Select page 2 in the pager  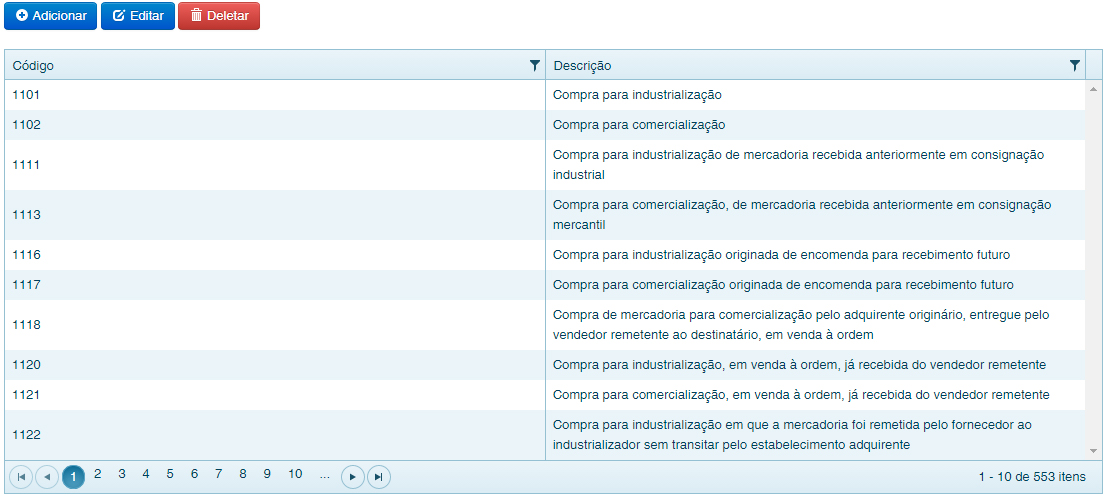pyautogui.click(x=98, y=474)
